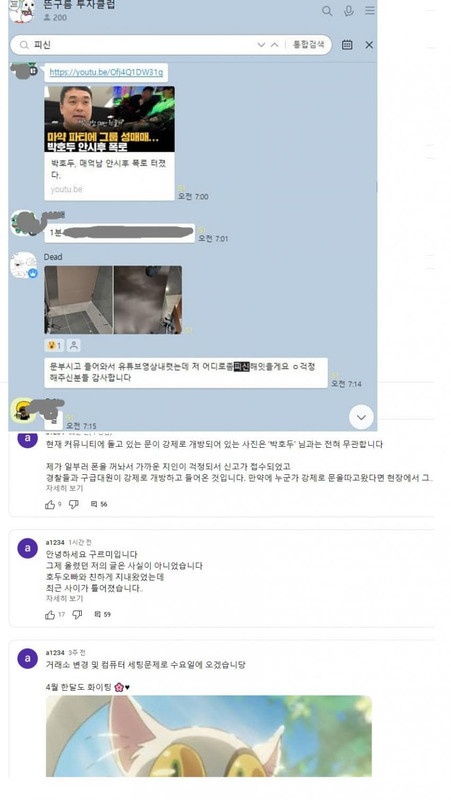Jump to previous search result up arrow
The width and height of the screenshot is (451, 800).
pyautogui.click(x=274, y=45)
